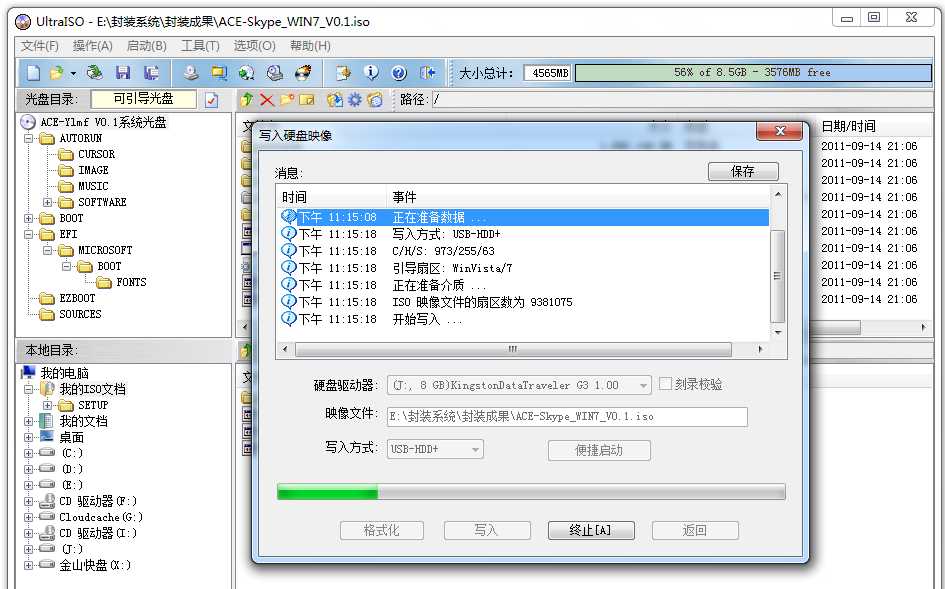Viewport: 945px width, 589px height.
Task: Expand the SOFTWARE folder node
Action: point(48,202)
